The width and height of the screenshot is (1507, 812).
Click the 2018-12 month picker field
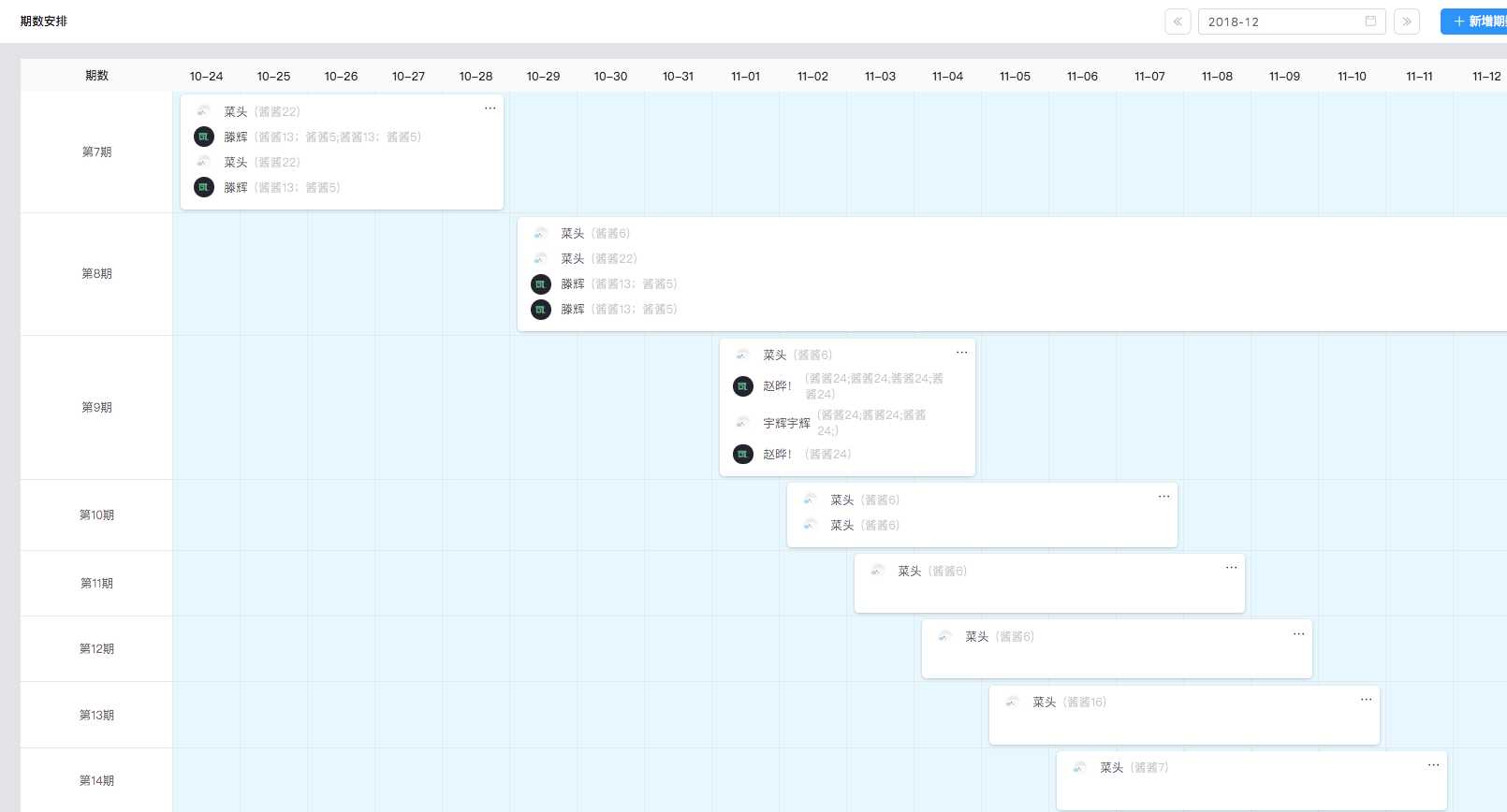[1292, 22]
